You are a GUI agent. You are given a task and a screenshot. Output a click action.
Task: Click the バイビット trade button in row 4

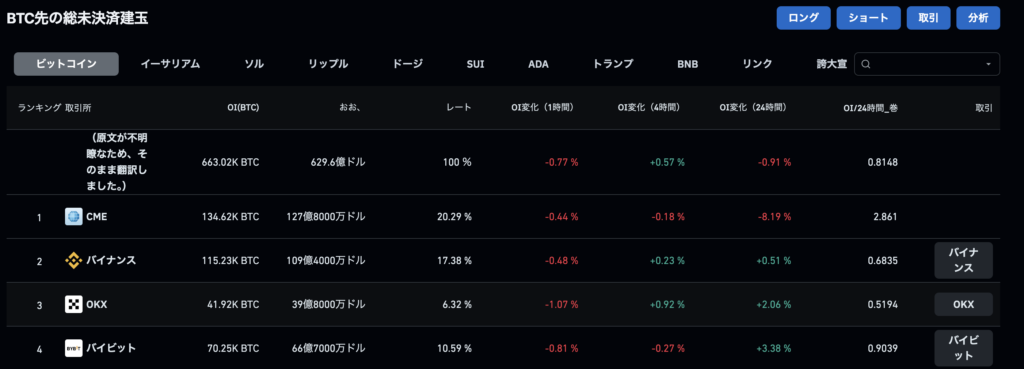[963, 348]
